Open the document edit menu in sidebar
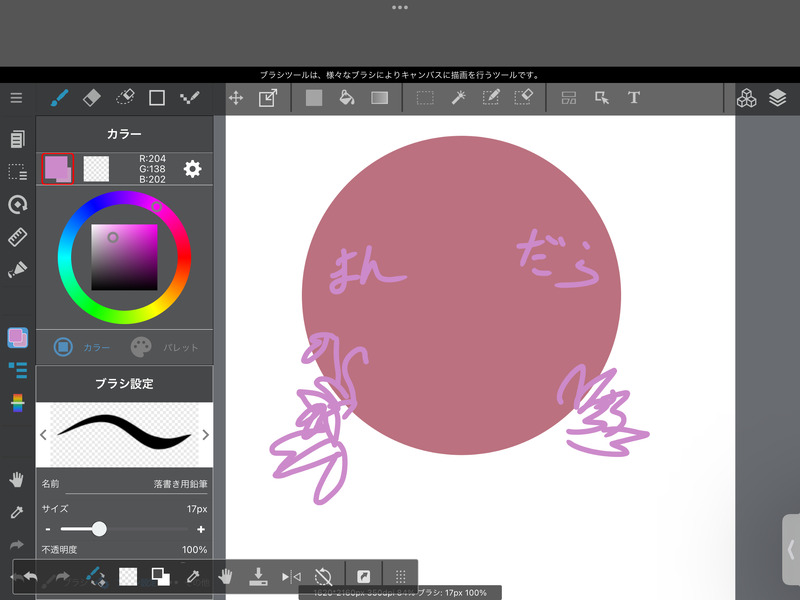The width and height of the screenshot is (800, 600). (x=17, y=139)
